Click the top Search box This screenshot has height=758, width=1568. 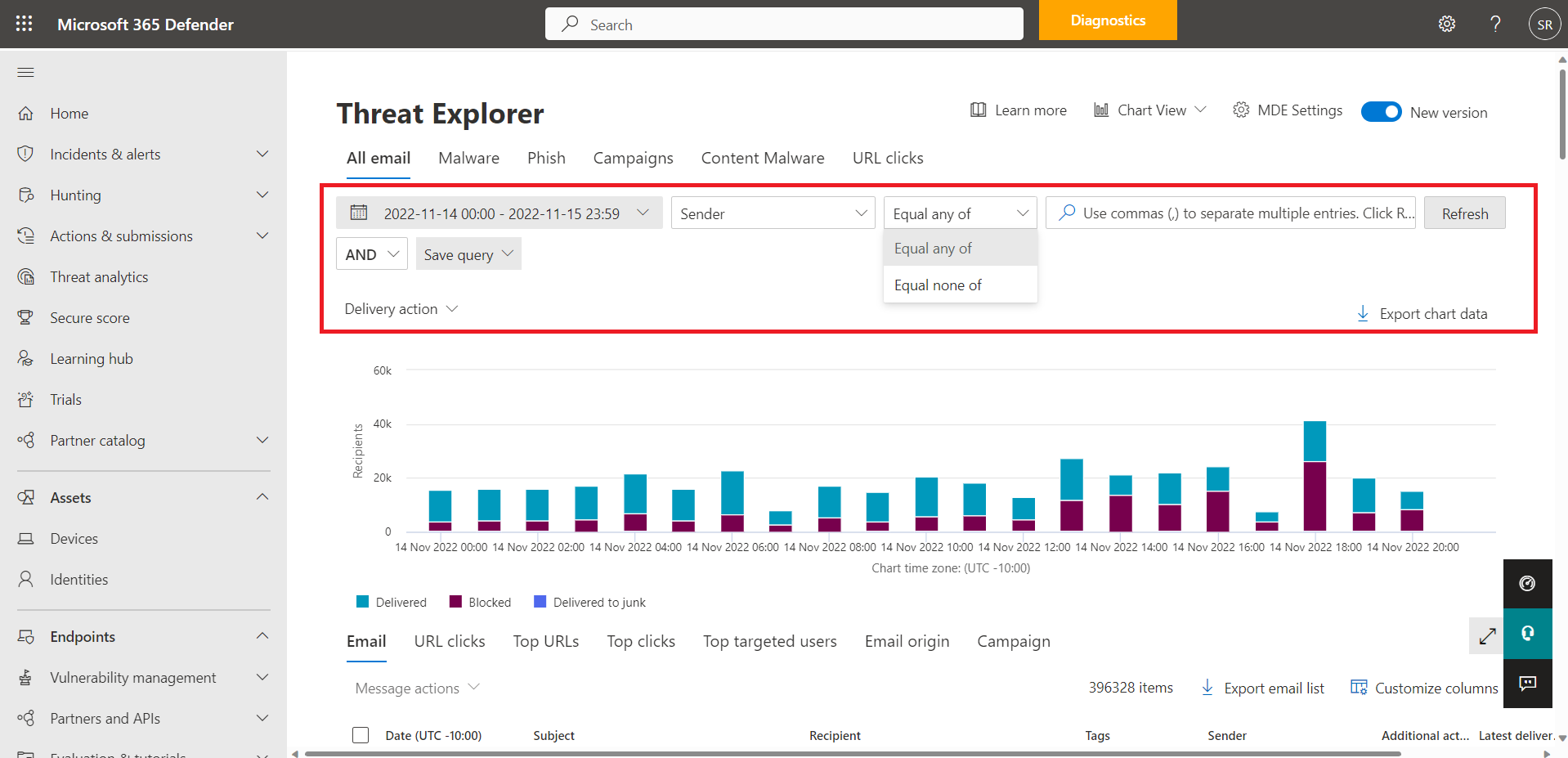[x=784, y=24]
